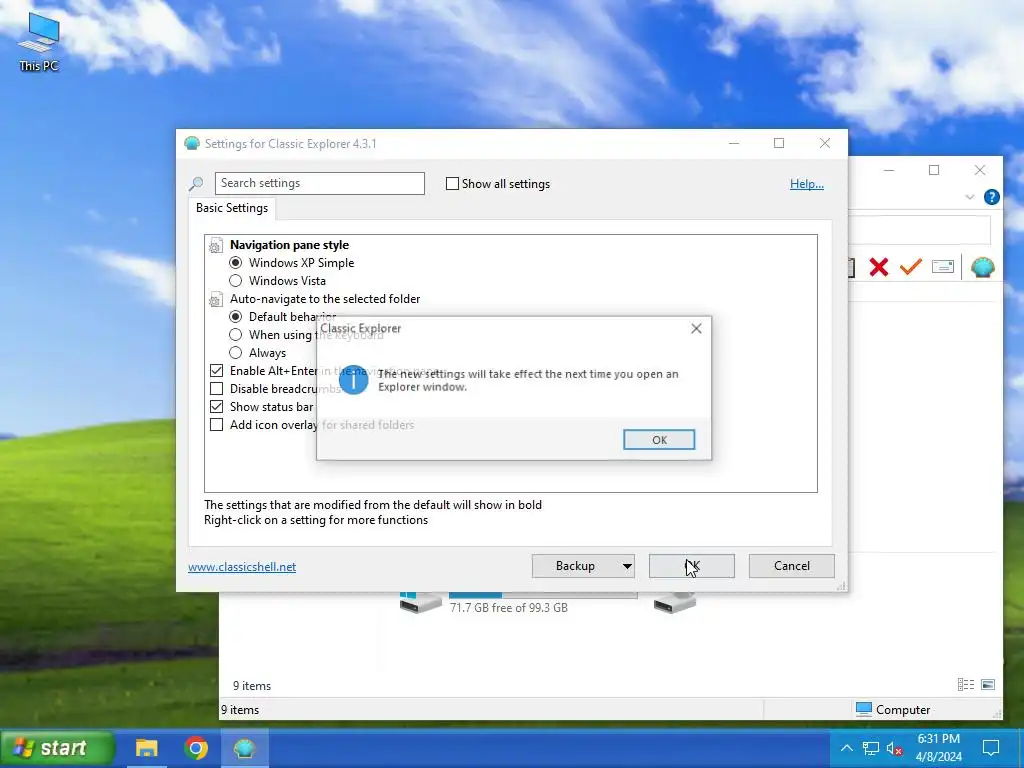Open the notification center icon
Screen dimensions: 1024x768
991,748
